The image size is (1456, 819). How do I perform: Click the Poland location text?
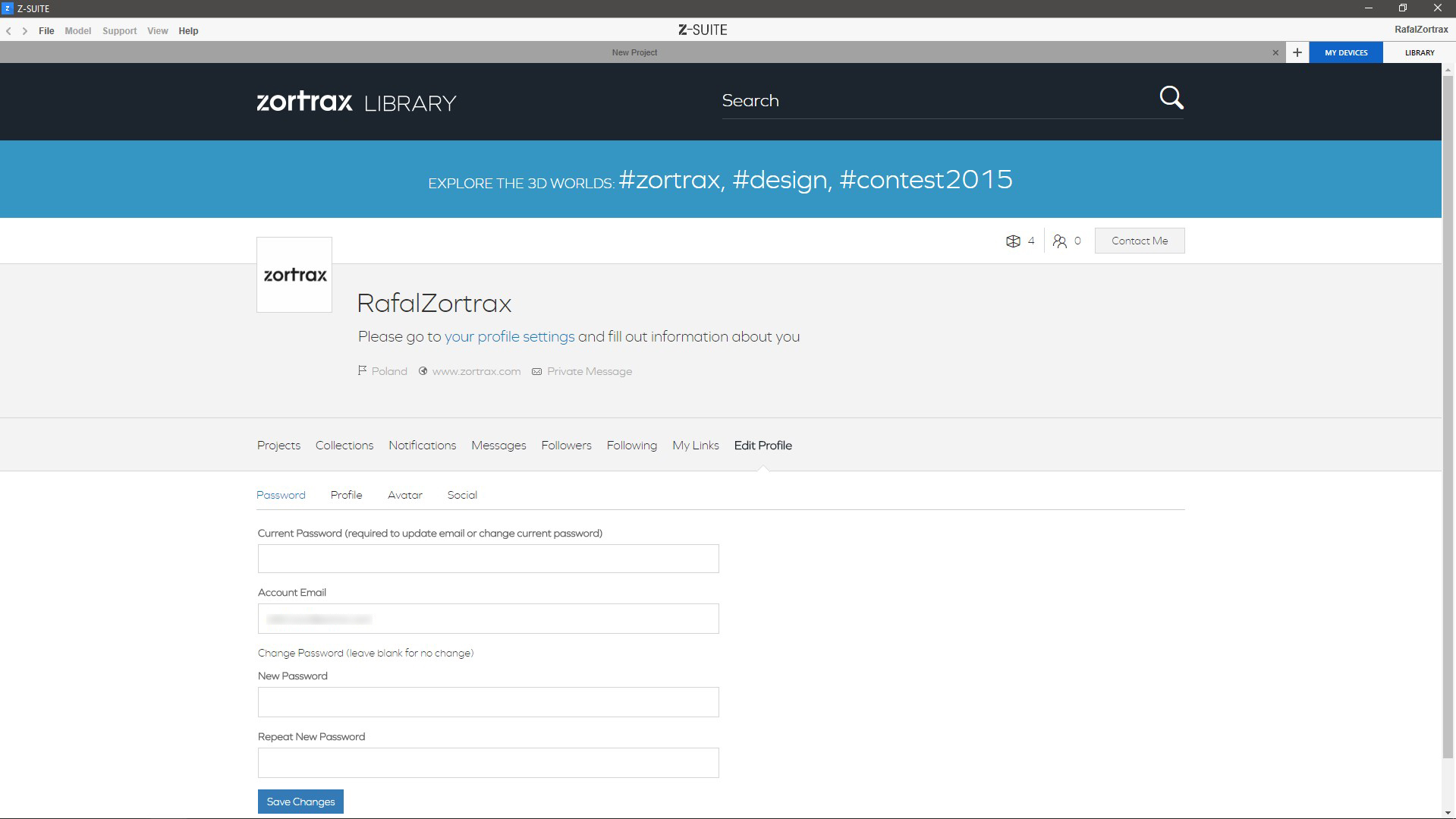tap(389, 371)
